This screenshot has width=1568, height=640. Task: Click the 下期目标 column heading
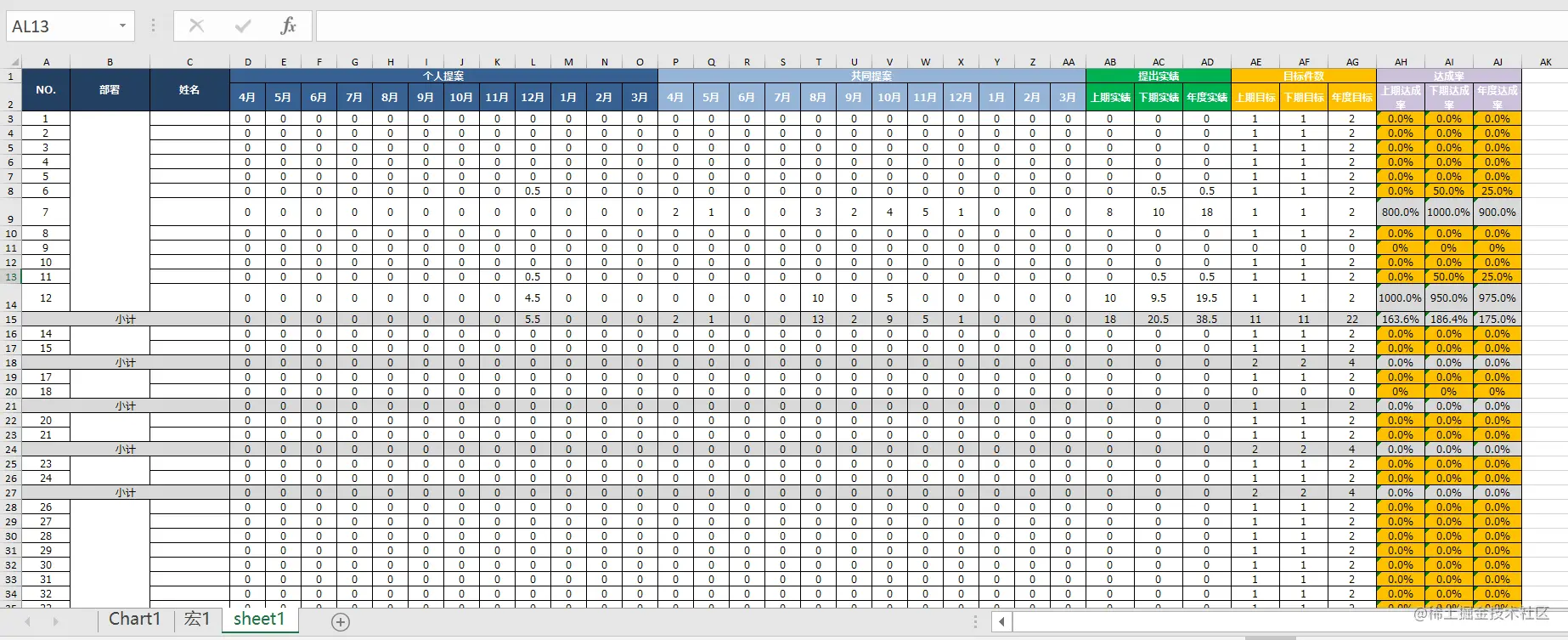tap(1304, 98)
